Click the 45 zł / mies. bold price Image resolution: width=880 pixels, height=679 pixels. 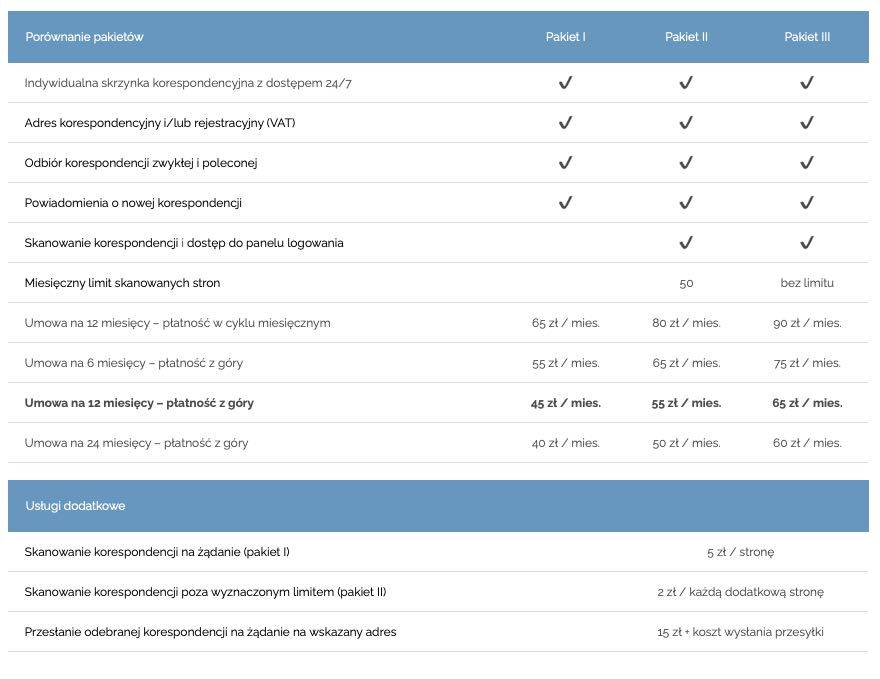565,403
